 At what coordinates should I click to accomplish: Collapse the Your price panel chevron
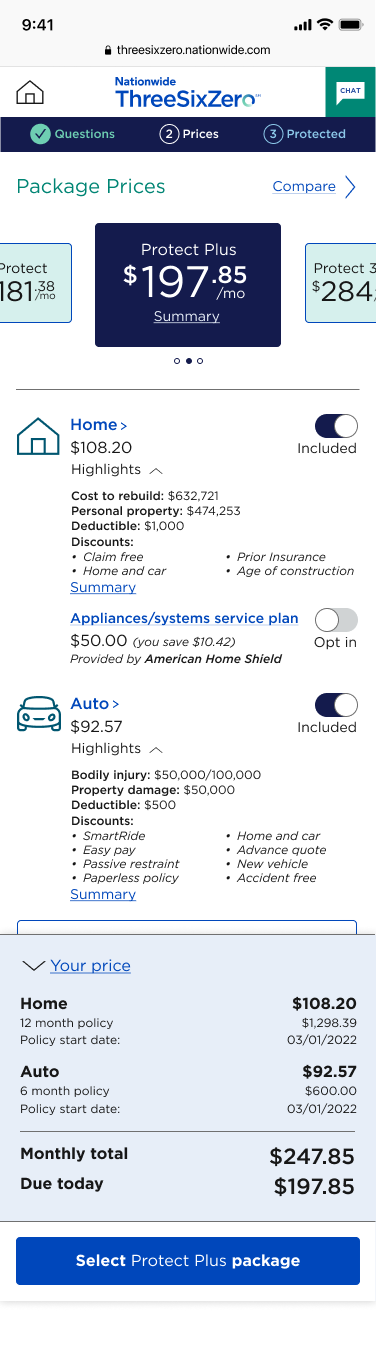pos(33,966)
